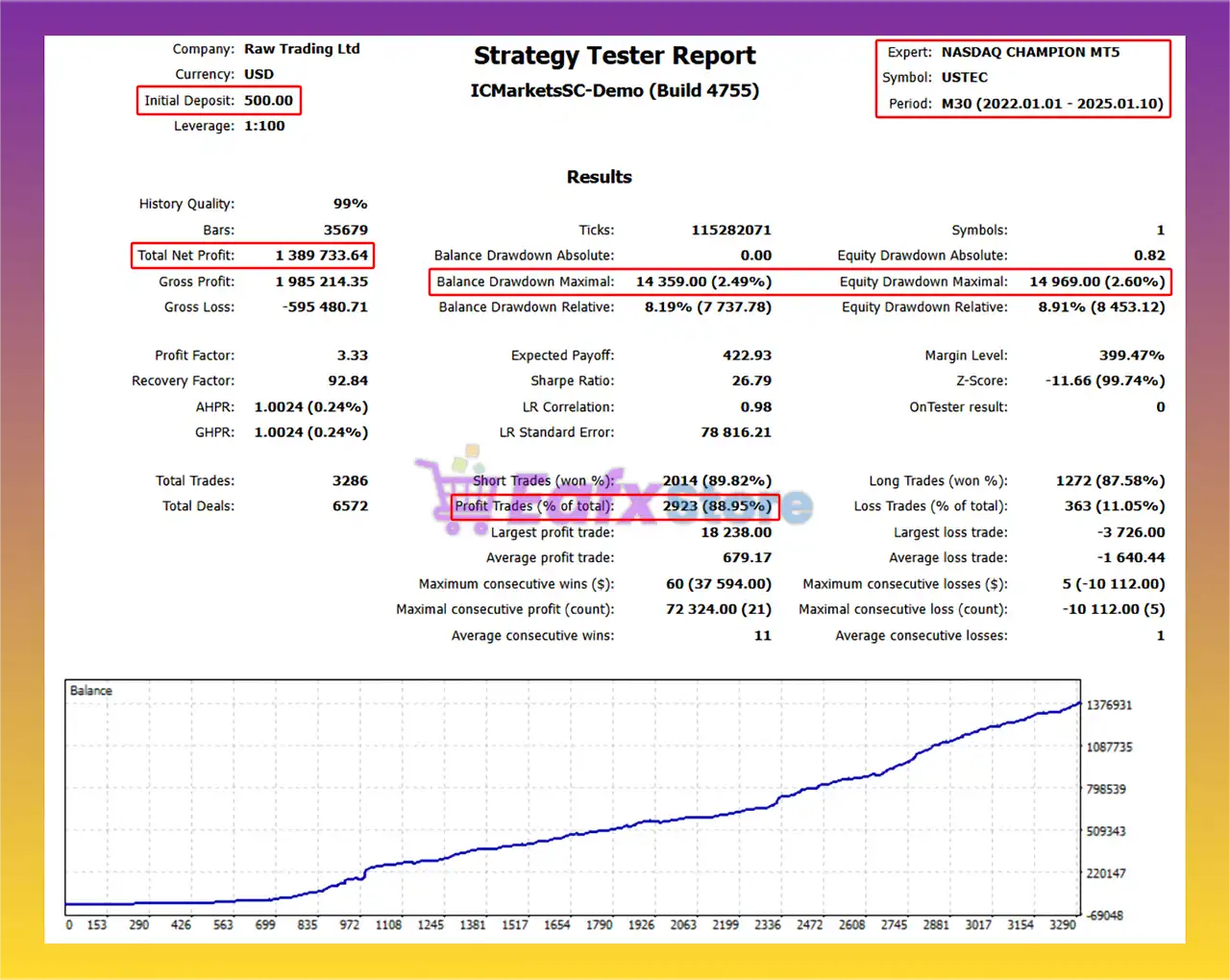Click the ICMarketsSC-Demo build subtitle
Image resolution: width=1230 pixels, height=980 pixels.
(614, 91)
